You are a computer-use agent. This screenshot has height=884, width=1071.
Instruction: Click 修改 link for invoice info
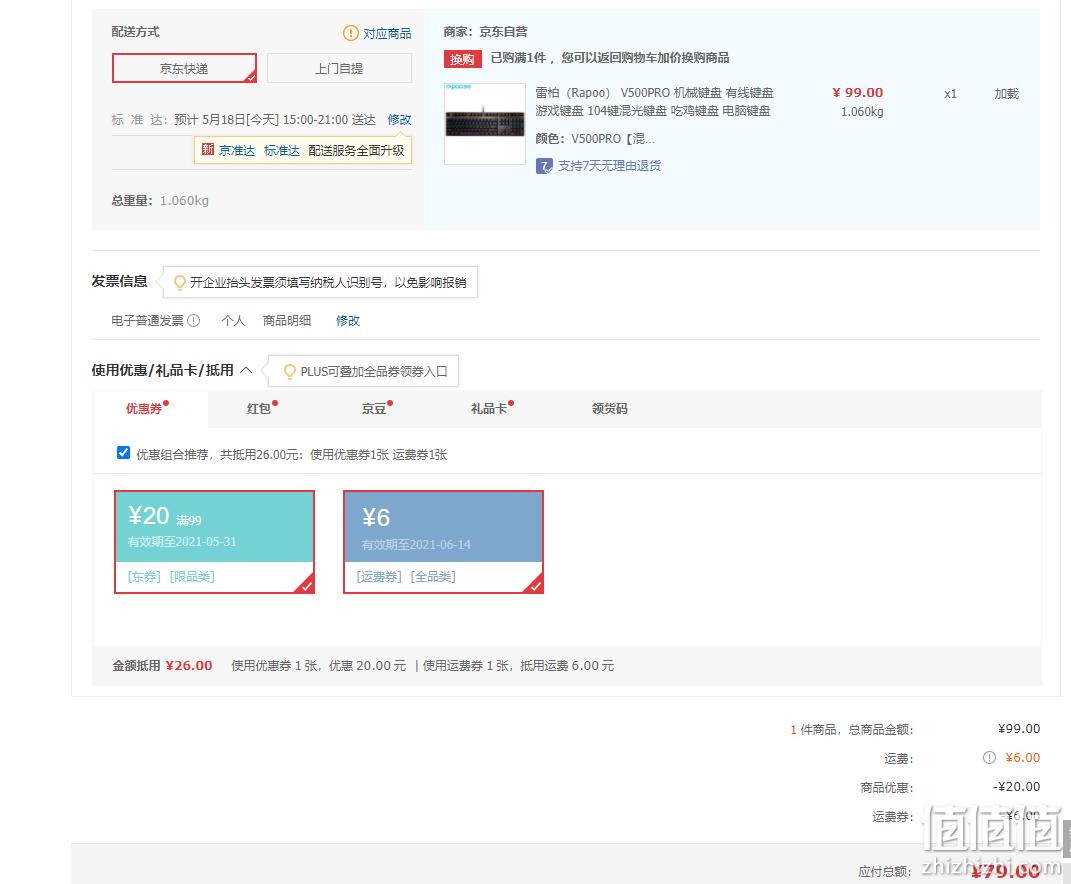(x=348, y=320)
